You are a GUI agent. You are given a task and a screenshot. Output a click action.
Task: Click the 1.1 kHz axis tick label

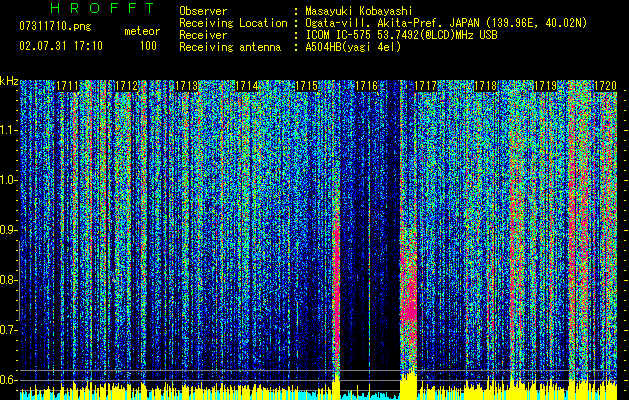tap(8, 130)
